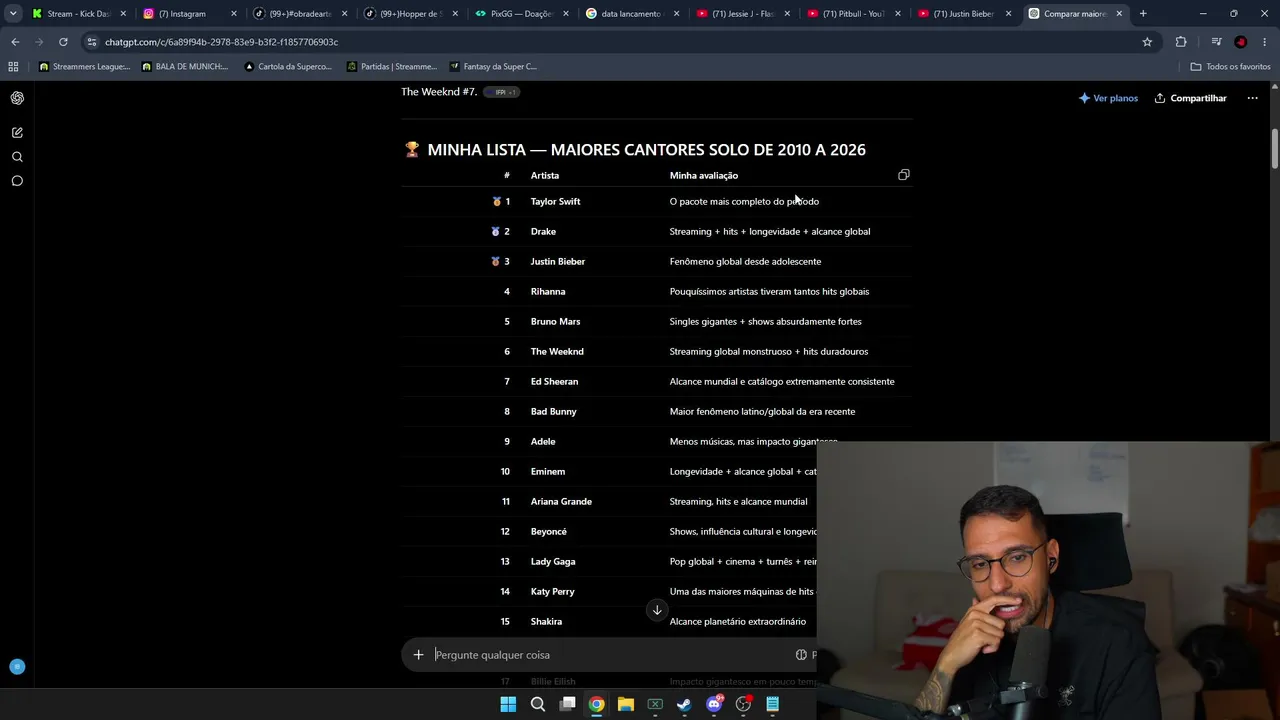Image resolution: width=1280 pixels, height=720 pixels.
Task: Open the Chrome apps grid in bookmarks bar
Action: (x=13, y=67)
